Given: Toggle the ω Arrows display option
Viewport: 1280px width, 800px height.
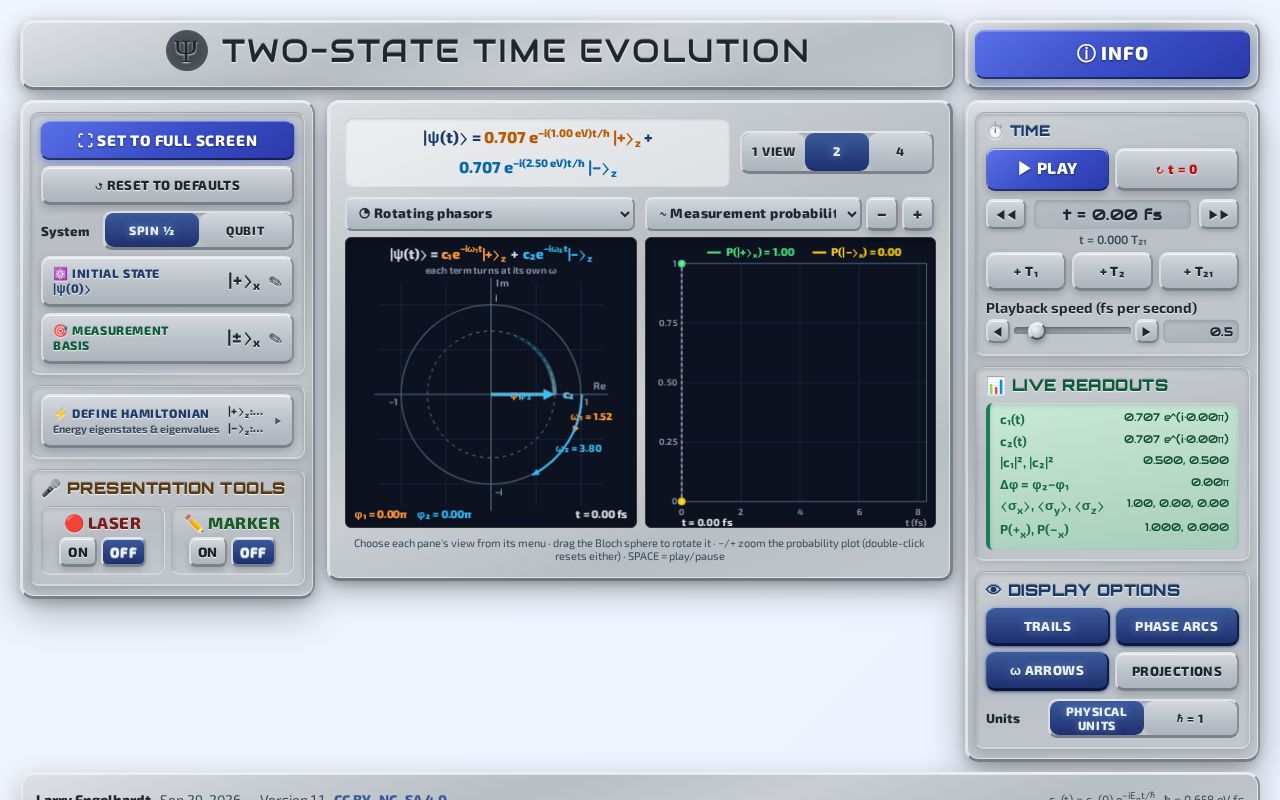Looking at the screenshot, I should pos(1047,671).
